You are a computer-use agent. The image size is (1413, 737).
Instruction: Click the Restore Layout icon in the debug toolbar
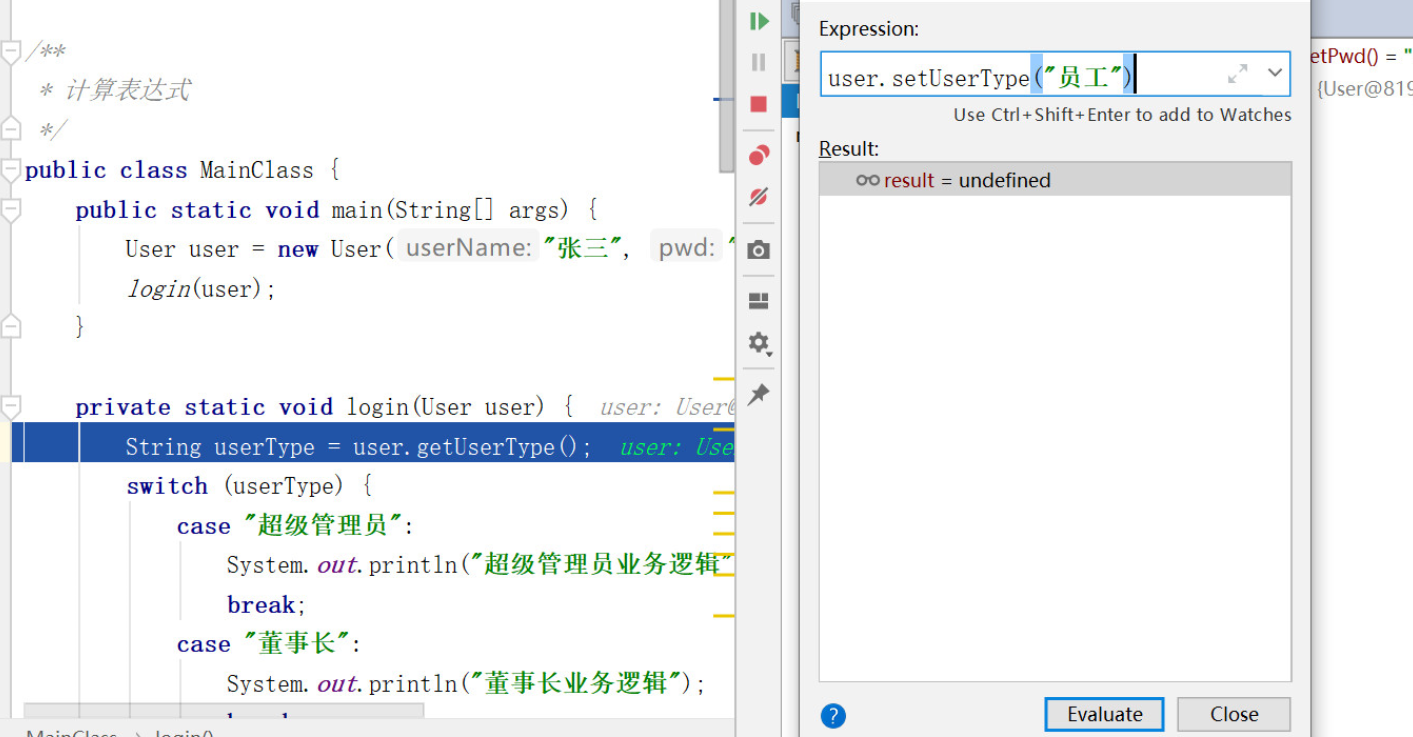pyautogui.click(x=759, y=301)
